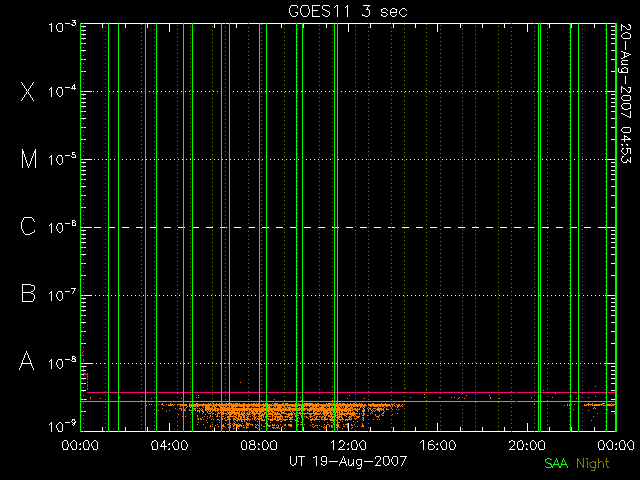Click the isolated orange point above 07:00

[240, 382]
